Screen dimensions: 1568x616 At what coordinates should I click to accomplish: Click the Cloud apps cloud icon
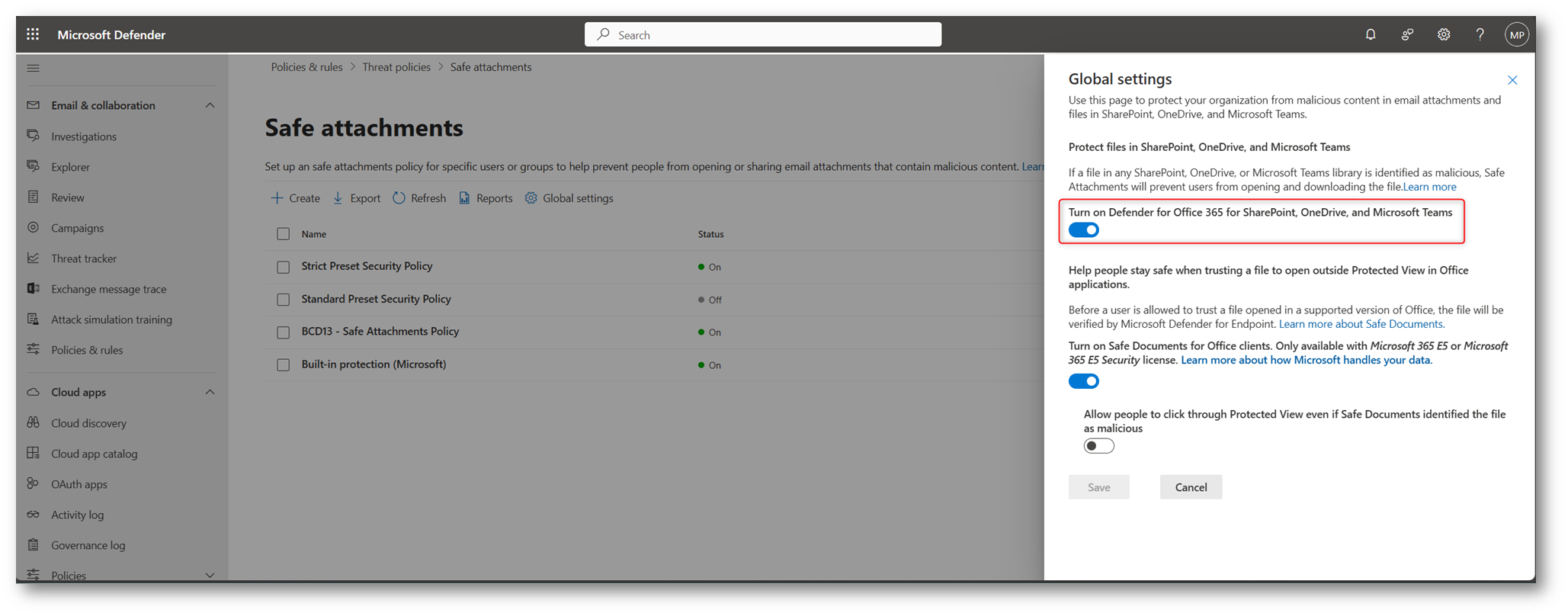(x=33, y=392)
